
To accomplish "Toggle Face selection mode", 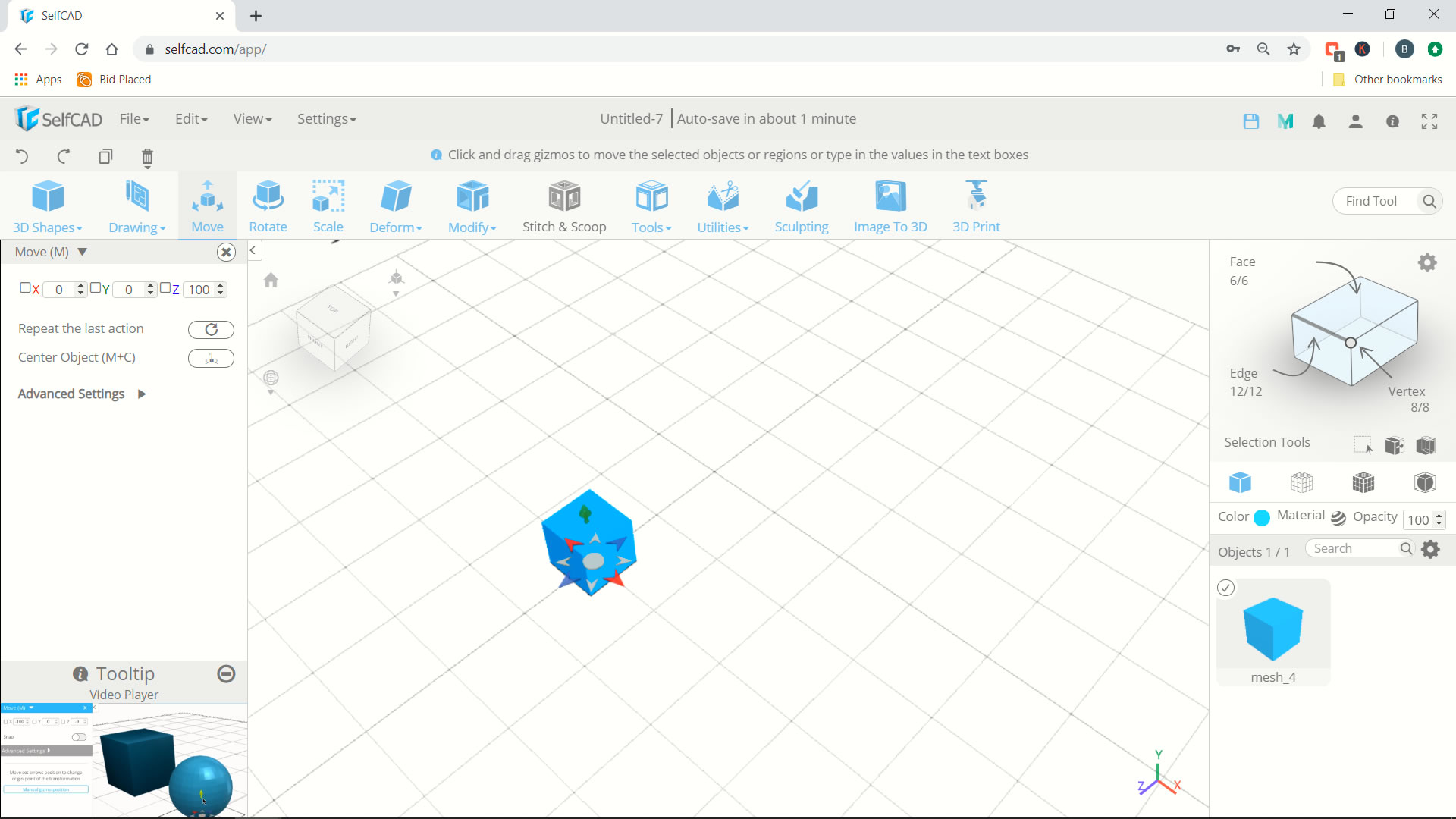I will pos(1242,271).
